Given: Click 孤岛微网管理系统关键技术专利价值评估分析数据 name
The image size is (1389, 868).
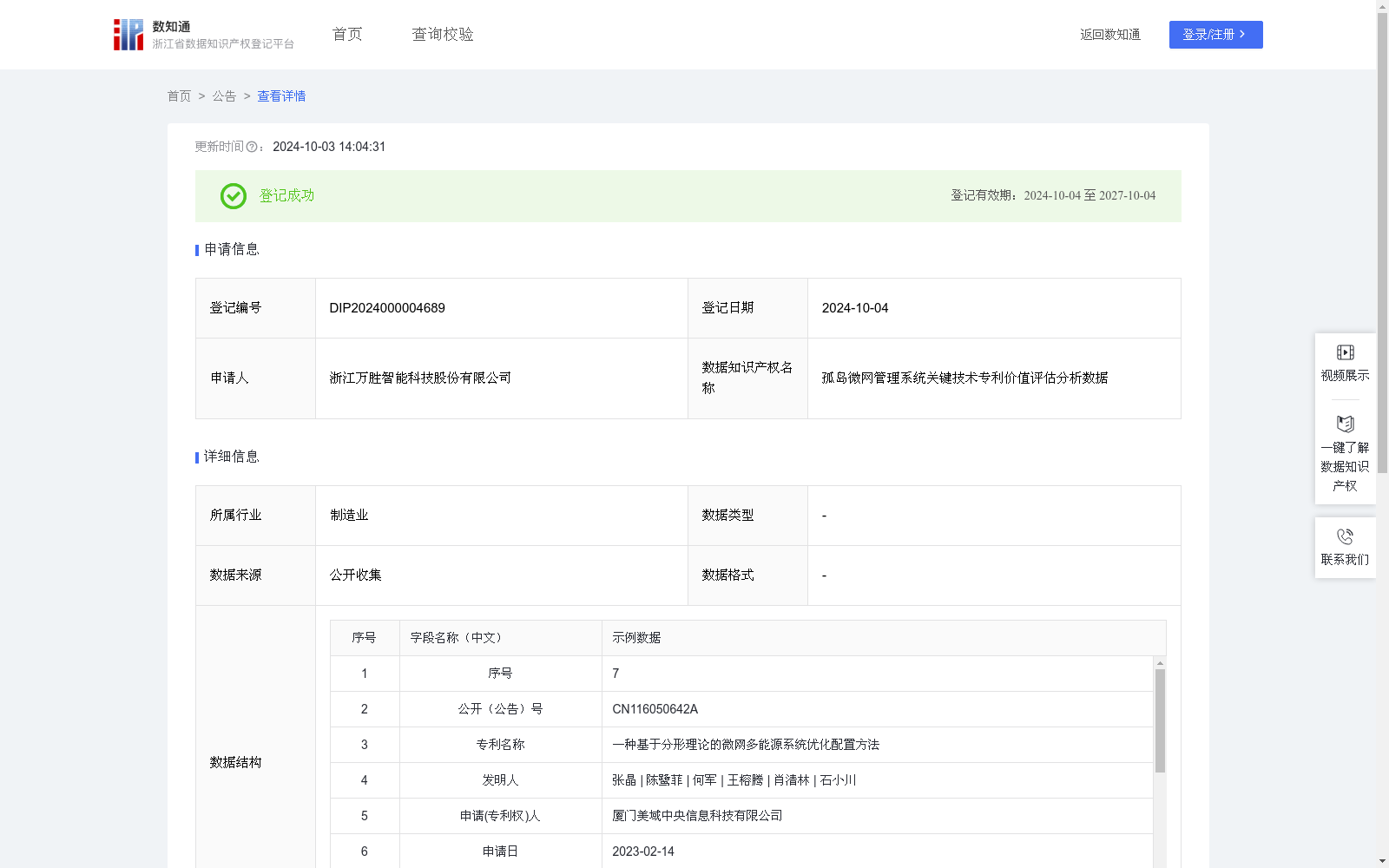Looking at the screenshot, I should pyautogui.click(x=964, y=378).
